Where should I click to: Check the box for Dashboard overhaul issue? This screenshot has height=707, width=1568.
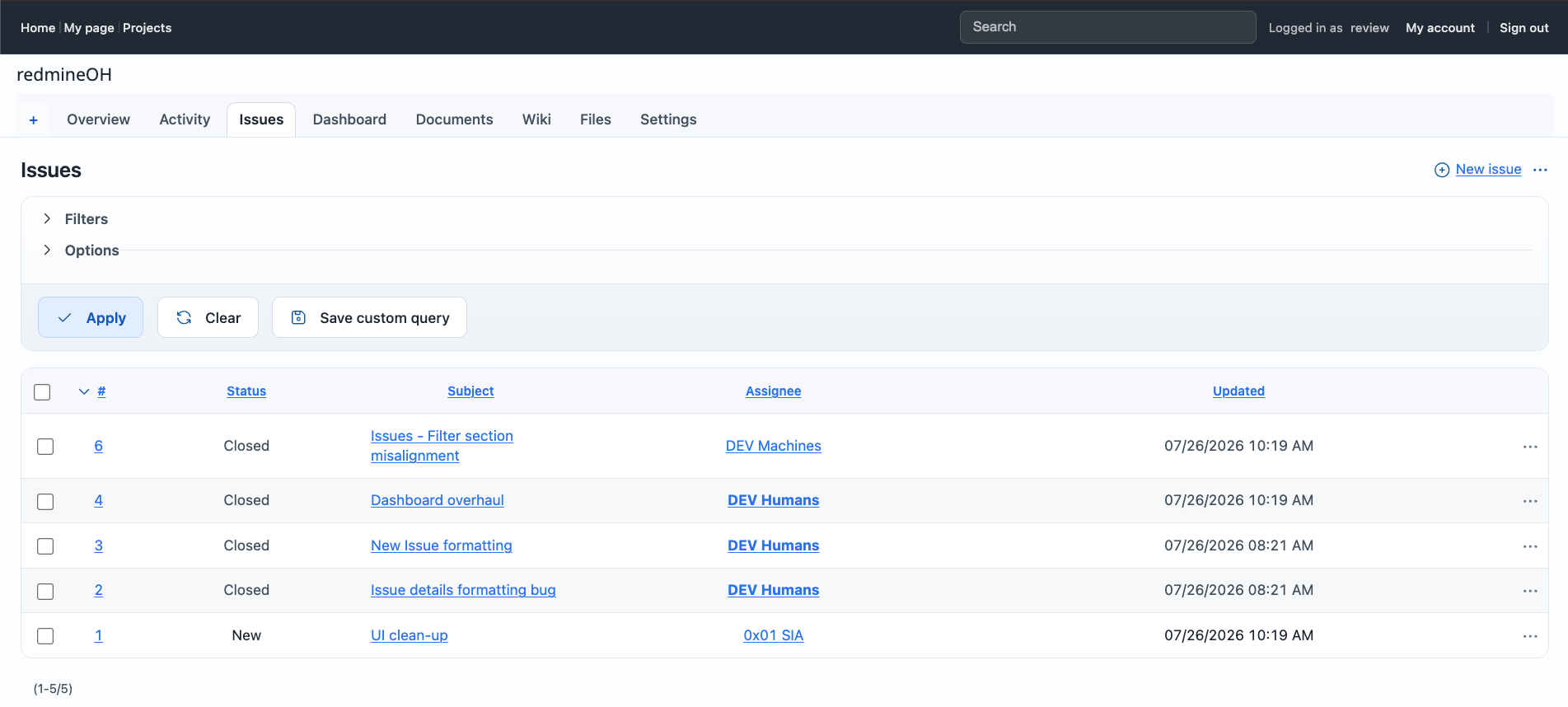[x=45, y=502]
